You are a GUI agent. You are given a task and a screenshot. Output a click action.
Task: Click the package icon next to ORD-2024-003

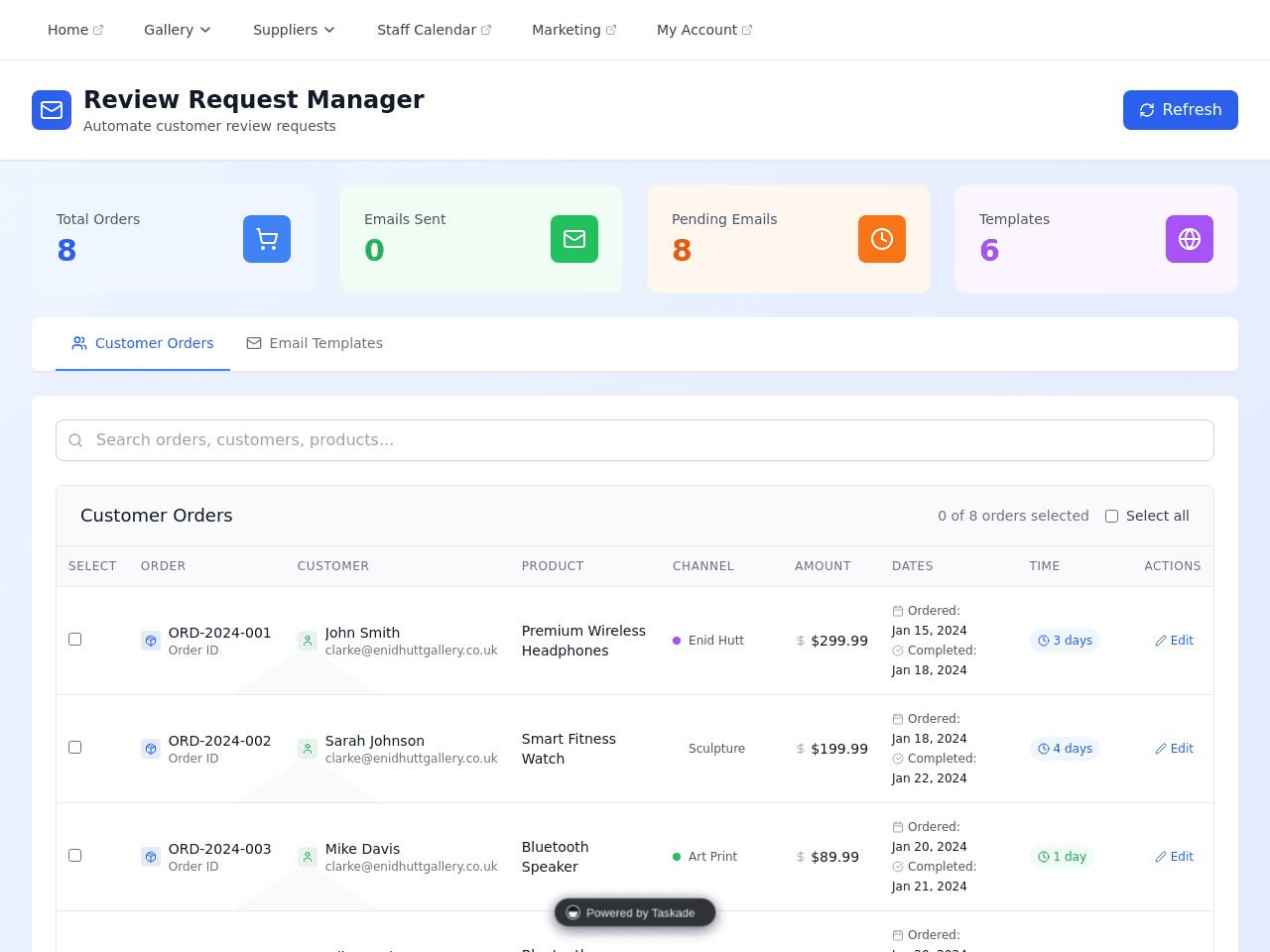pos(151,857)
